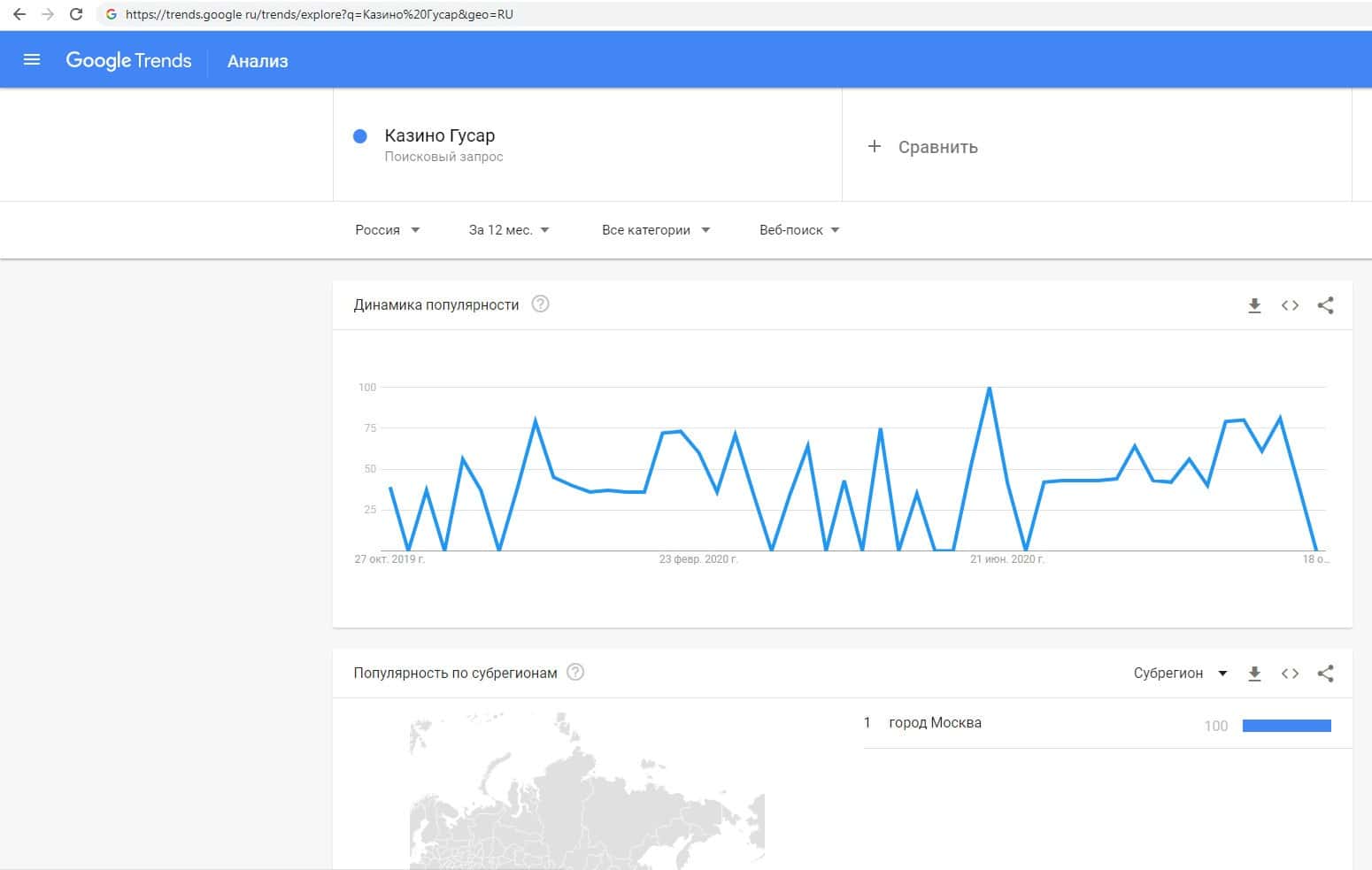
Task: Open the Россия region dropdown
Action: click(388, 230)
